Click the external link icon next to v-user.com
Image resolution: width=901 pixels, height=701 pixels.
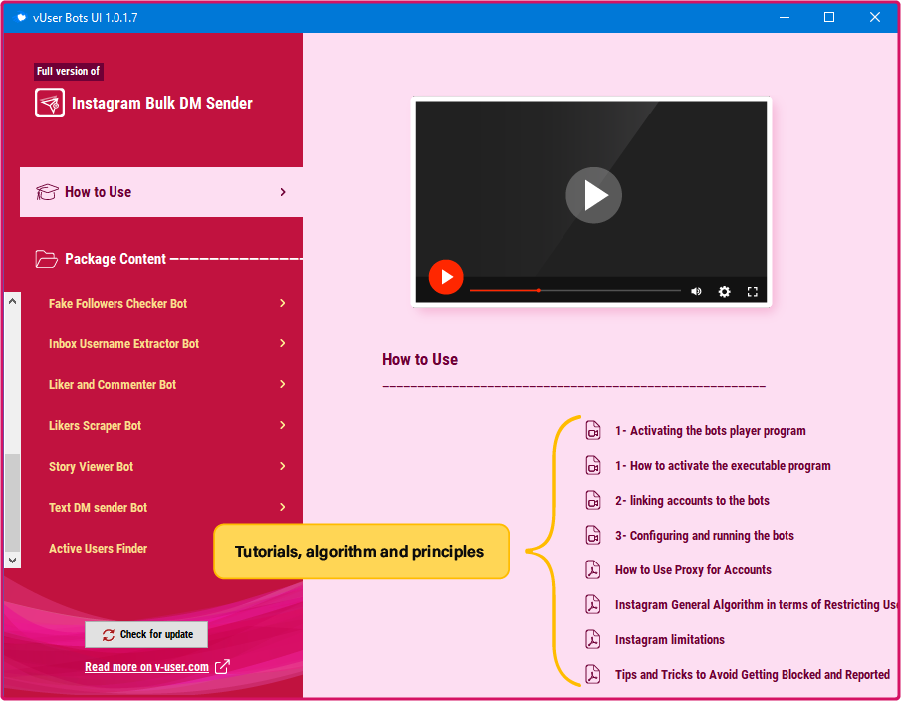[x=222, y=667]
